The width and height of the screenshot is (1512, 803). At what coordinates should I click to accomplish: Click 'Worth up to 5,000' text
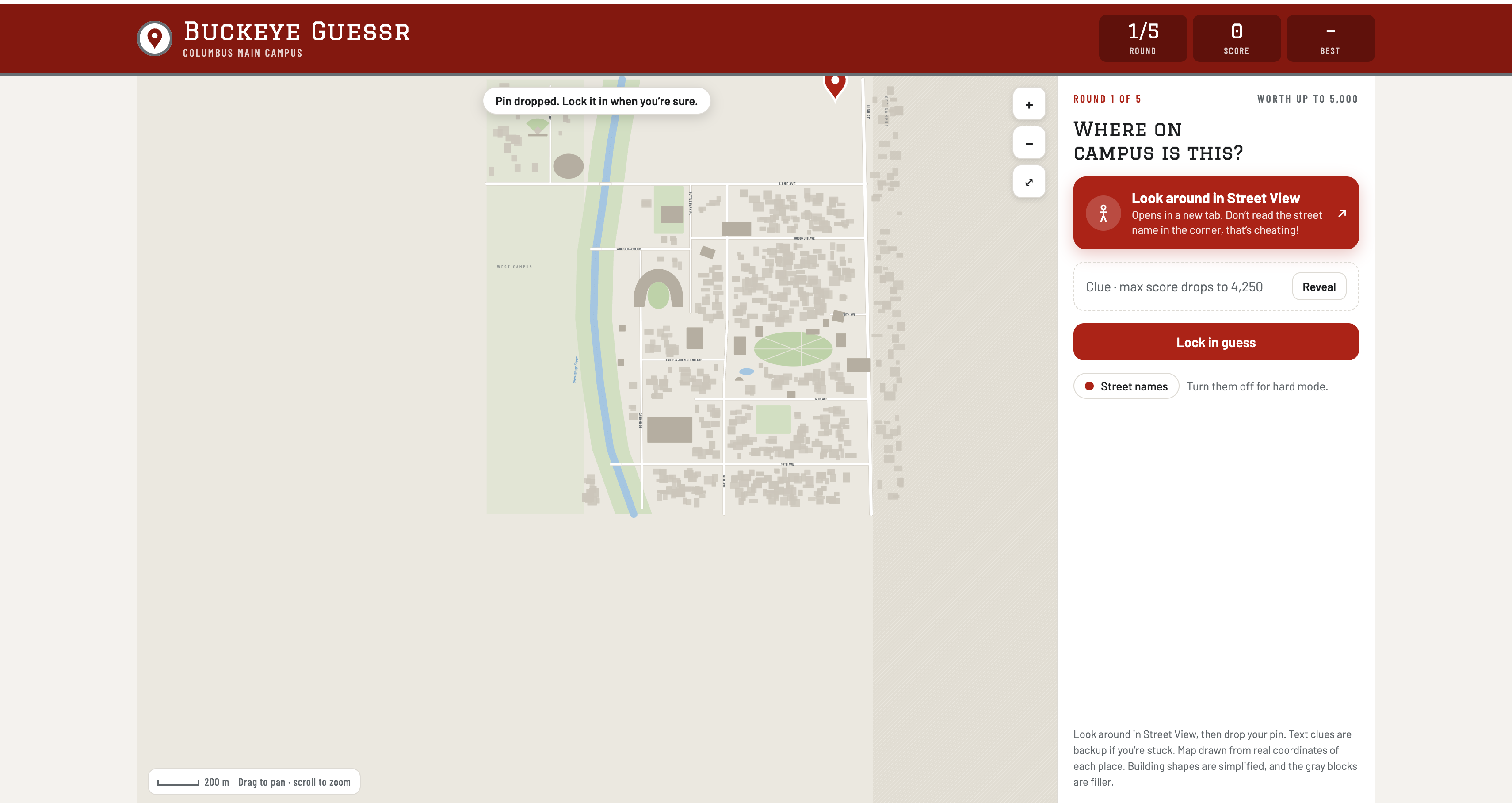click(x=1307, y=99)
